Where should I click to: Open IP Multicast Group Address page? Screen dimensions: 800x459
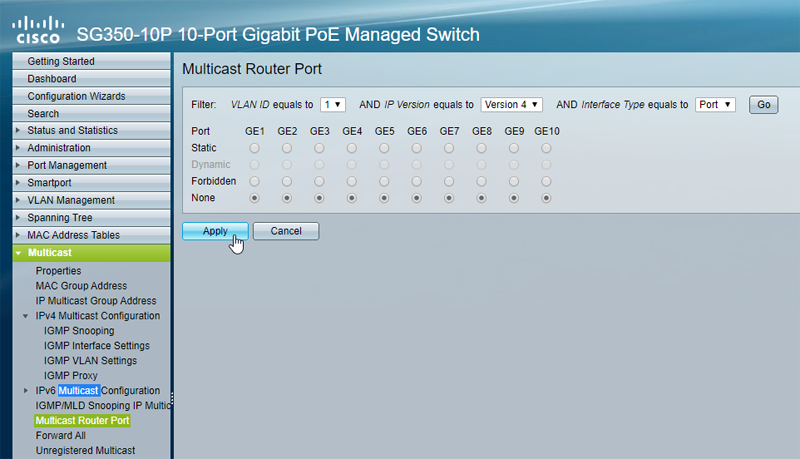(x=96, y=301)
